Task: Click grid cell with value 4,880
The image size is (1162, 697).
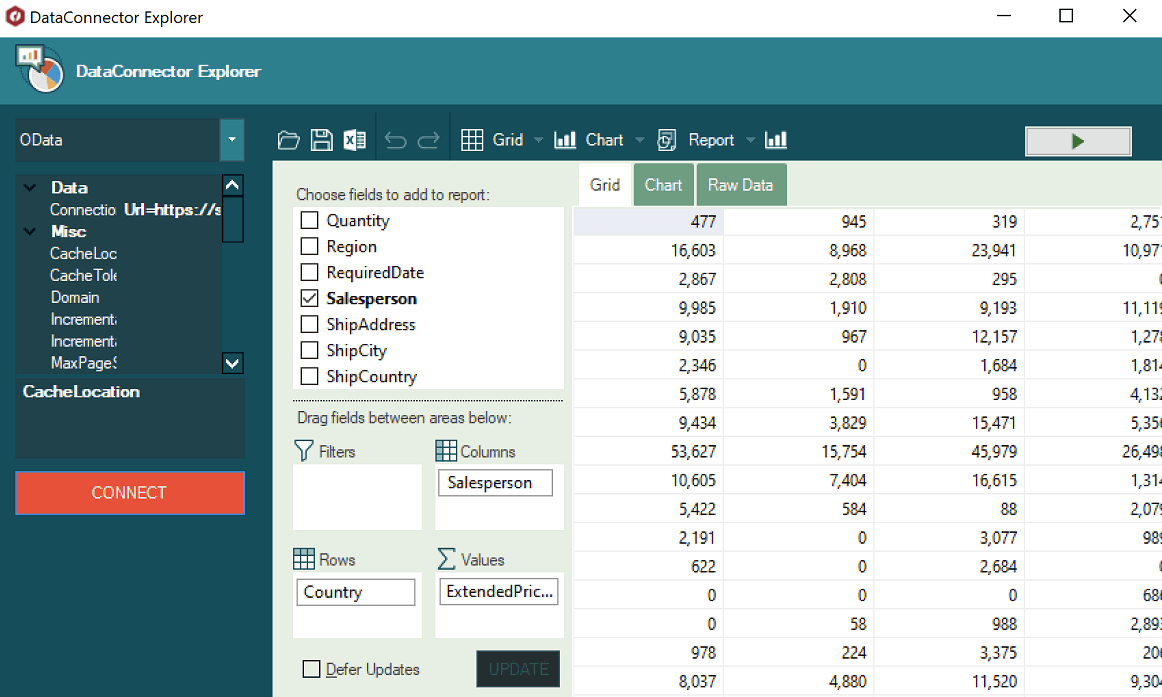Action: coord(799,681)
